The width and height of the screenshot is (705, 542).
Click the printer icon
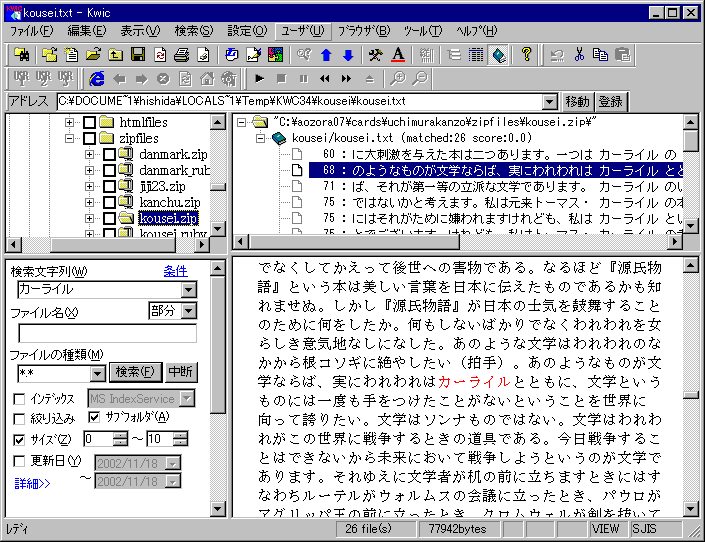coord(182,55)
